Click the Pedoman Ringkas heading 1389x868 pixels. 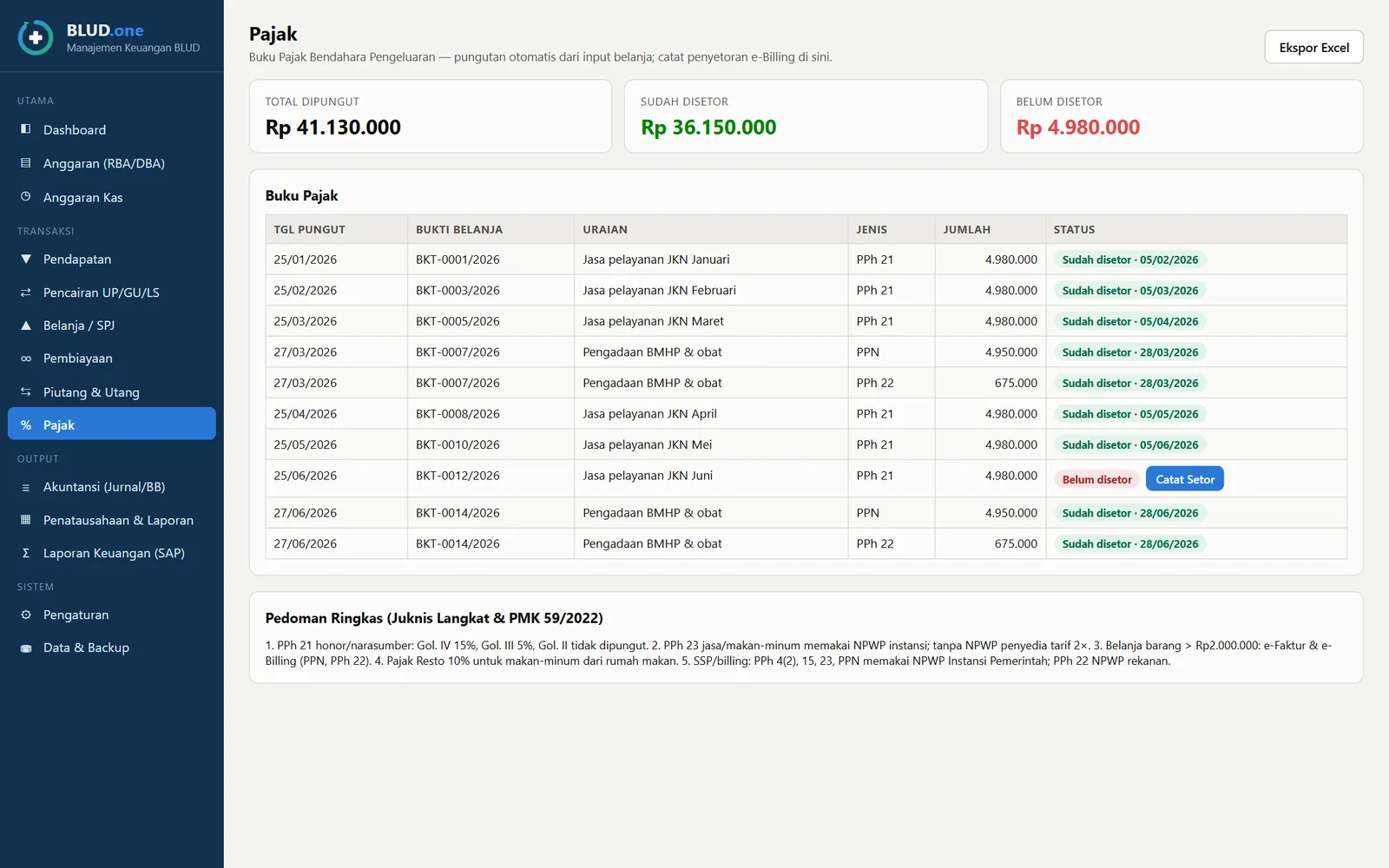coord(434,618)
